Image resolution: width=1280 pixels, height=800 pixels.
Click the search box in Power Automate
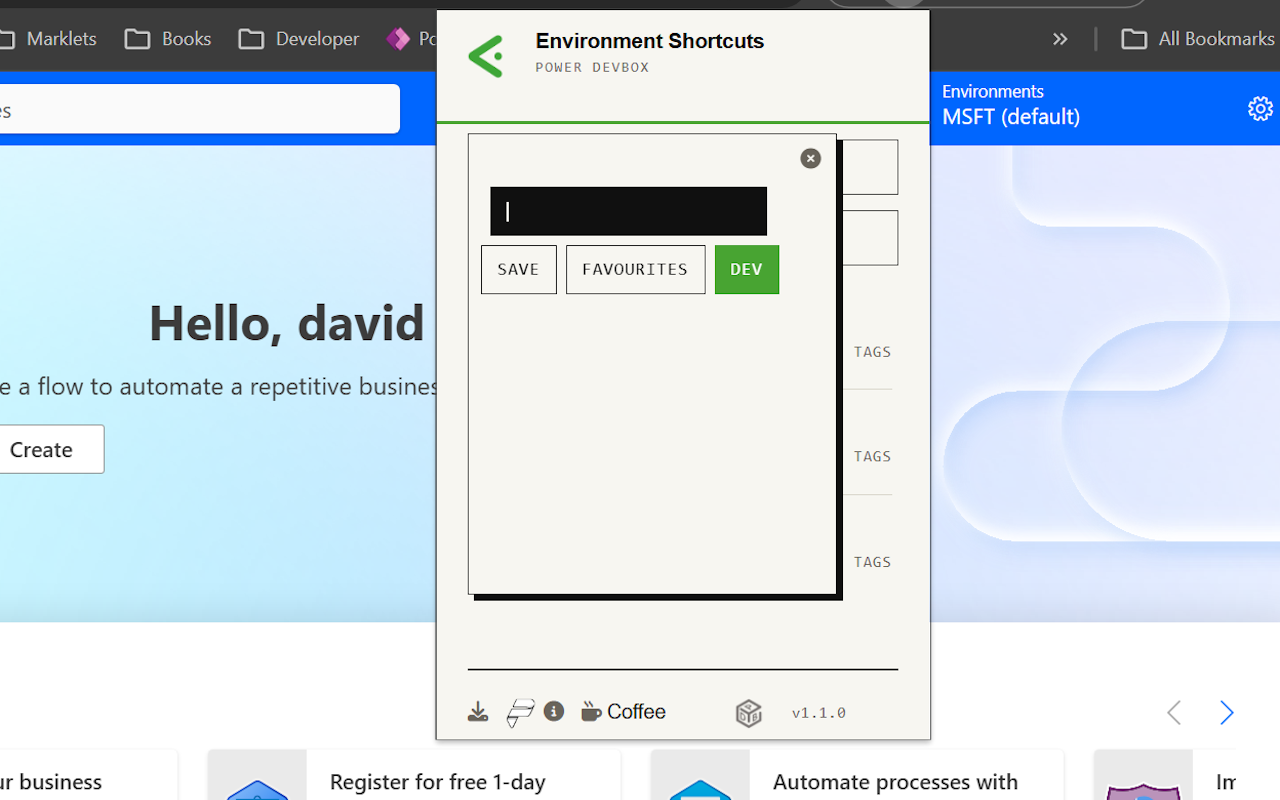(200, 109)
